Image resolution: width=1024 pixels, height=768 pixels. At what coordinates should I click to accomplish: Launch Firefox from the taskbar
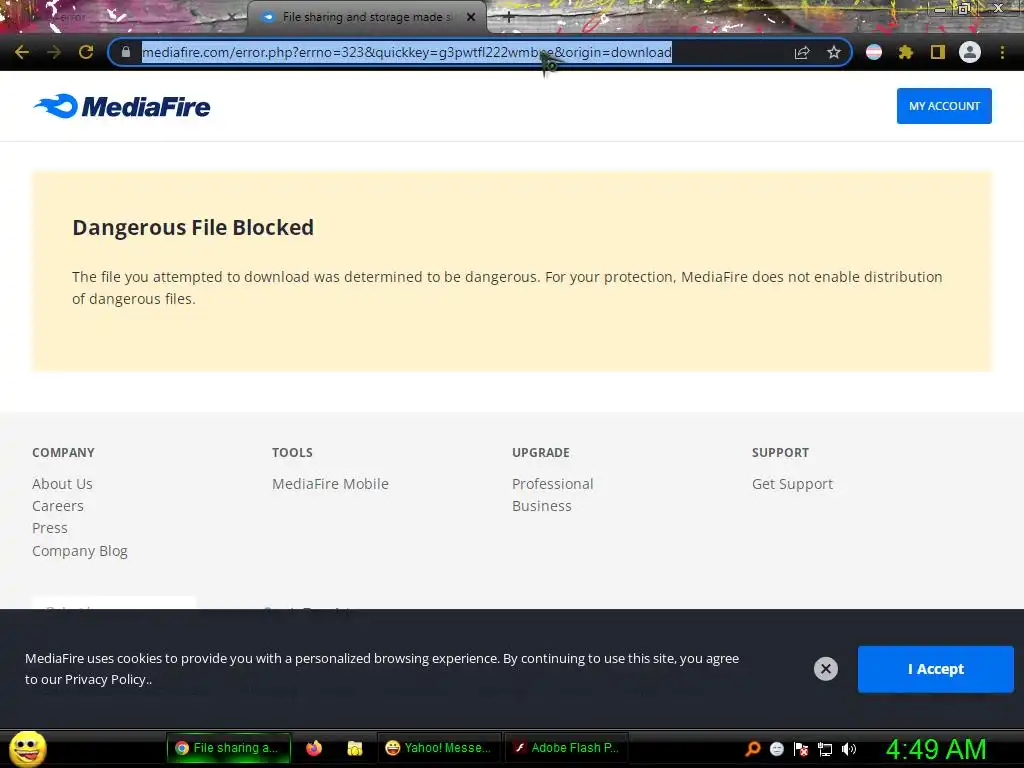[314, 748]
